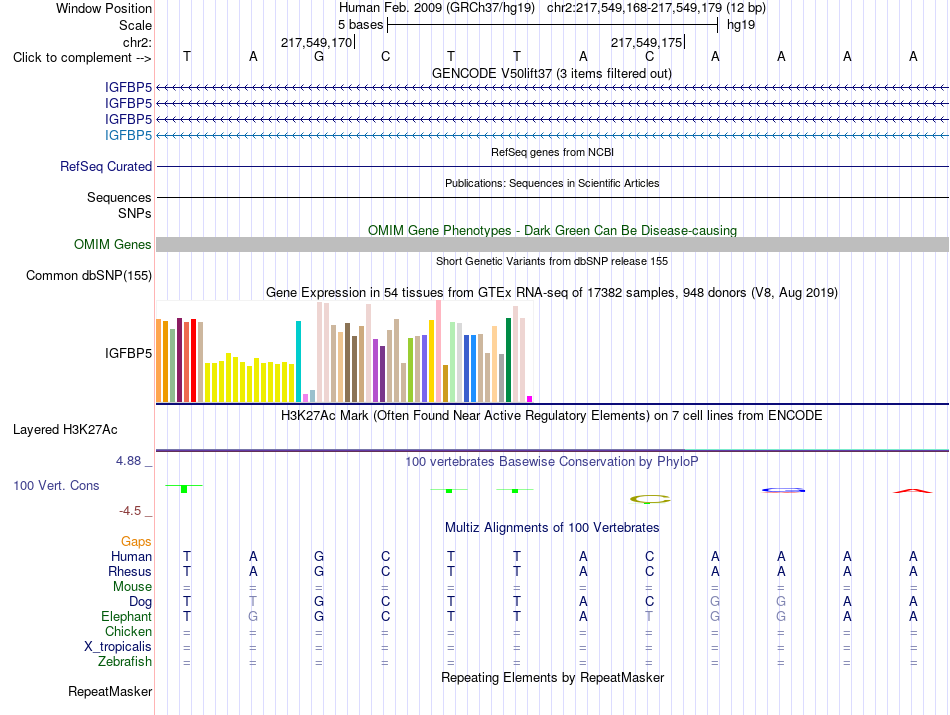Click the 4.88 PhyloP upper scale value

pos(128,461)
